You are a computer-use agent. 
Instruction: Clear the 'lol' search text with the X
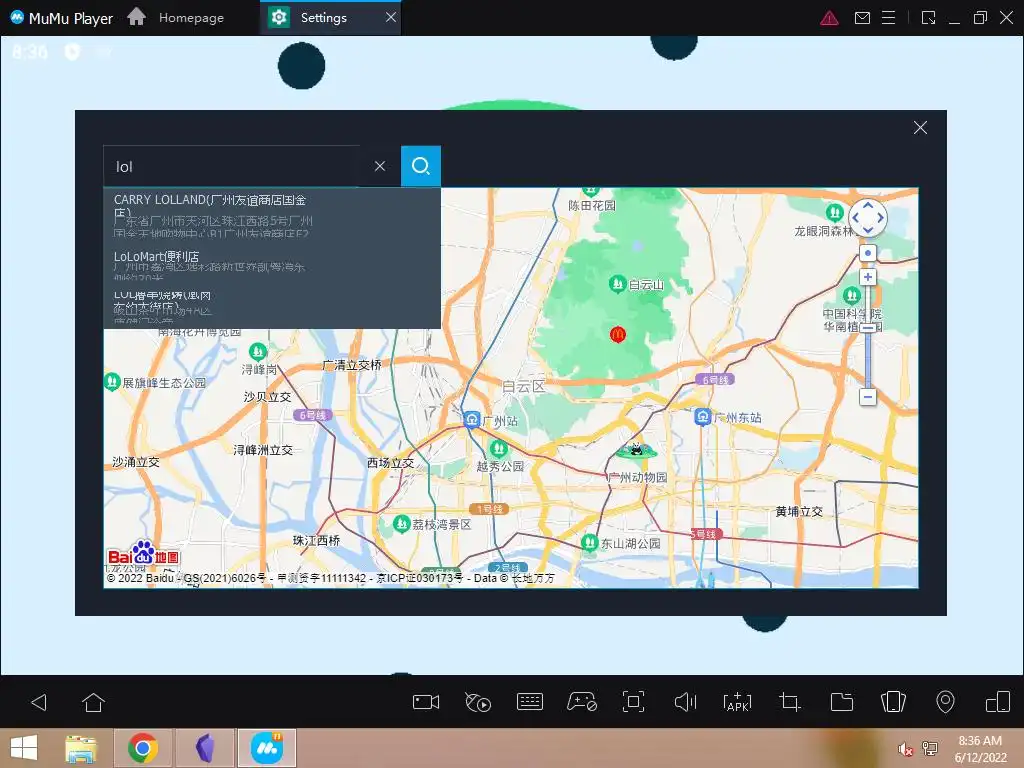point(380,167)
